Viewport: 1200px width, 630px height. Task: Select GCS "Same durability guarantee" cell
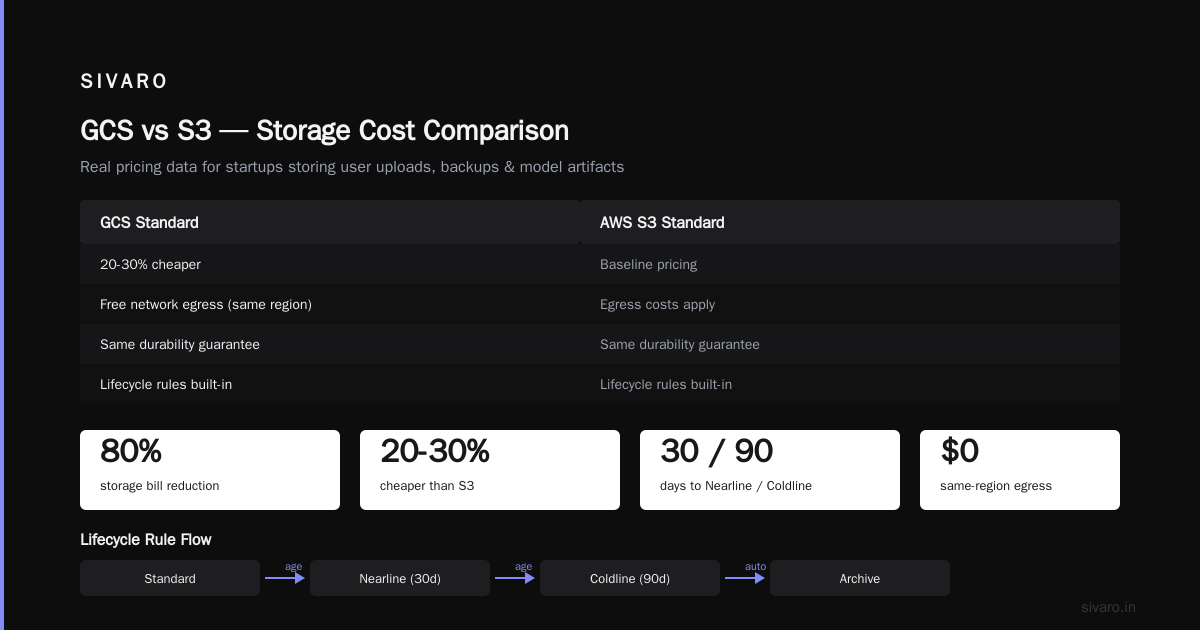[330, 344]
